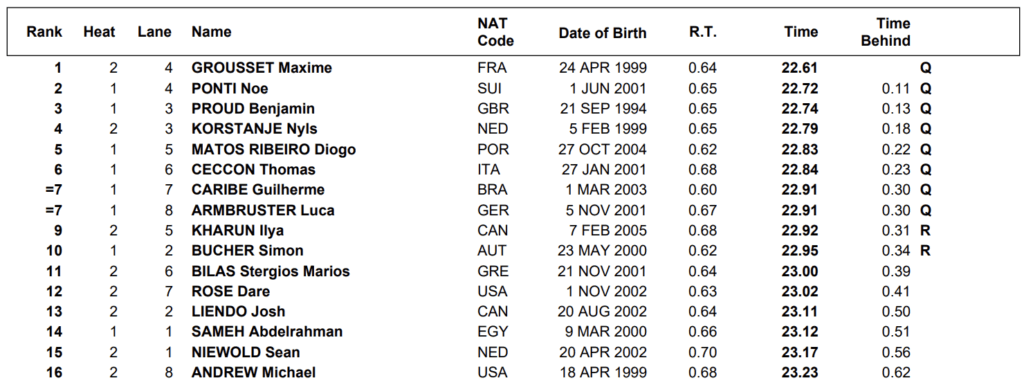Select the Time Behind column header

tap(885, 32)
